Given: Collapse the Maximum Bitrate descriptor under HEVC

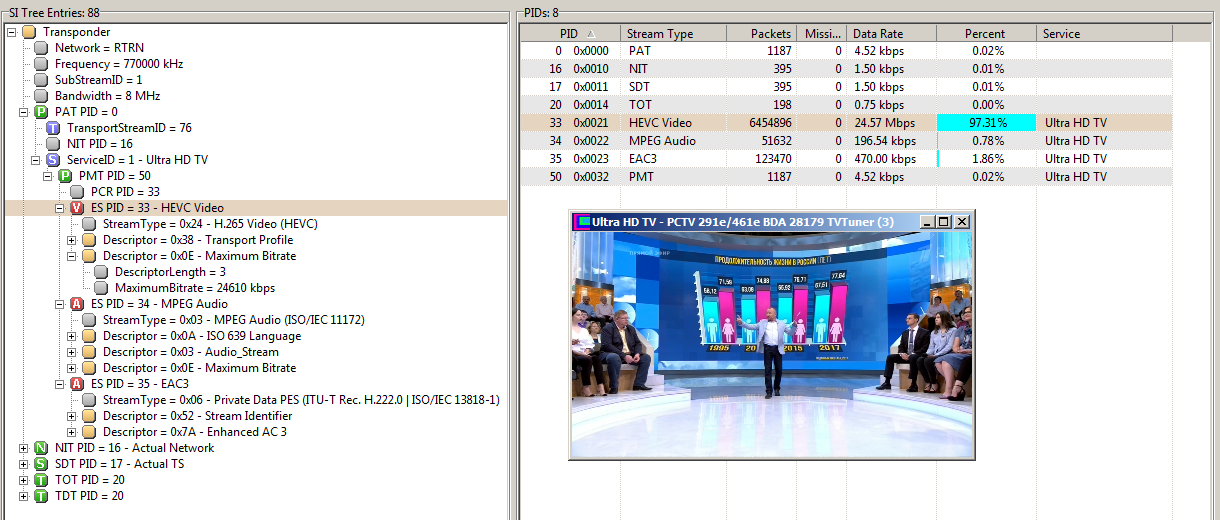Looking at the screenshot, I should [x=72, y=256].
